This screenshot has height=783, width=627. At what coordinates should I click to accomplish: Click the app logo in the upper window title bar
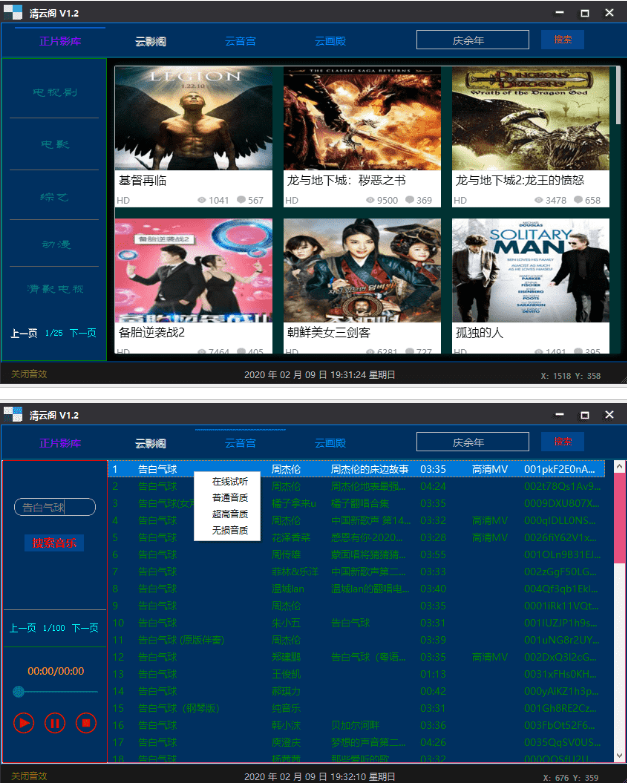[x=13, y=12]
